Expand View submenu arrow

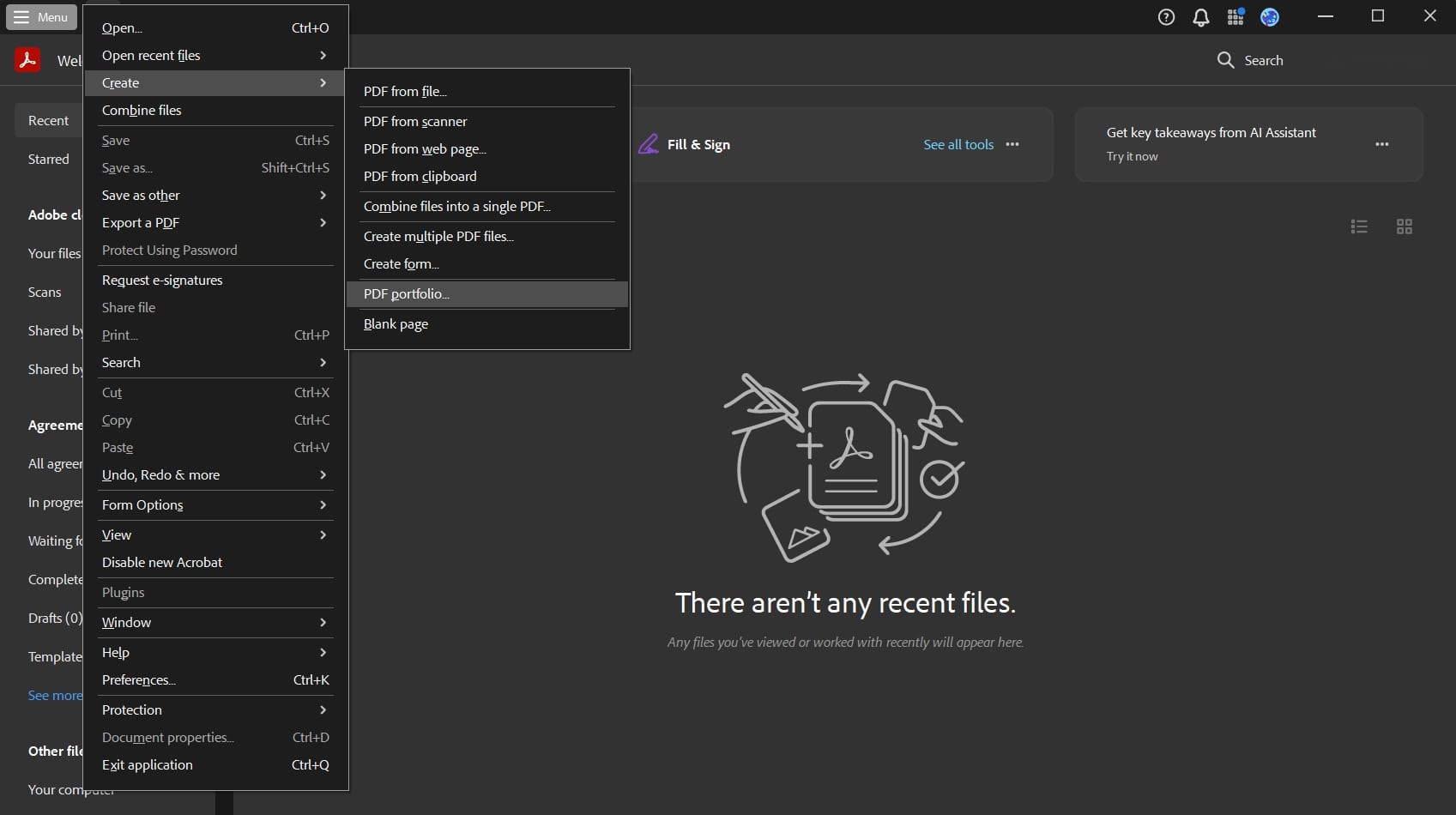pos(323,534)
